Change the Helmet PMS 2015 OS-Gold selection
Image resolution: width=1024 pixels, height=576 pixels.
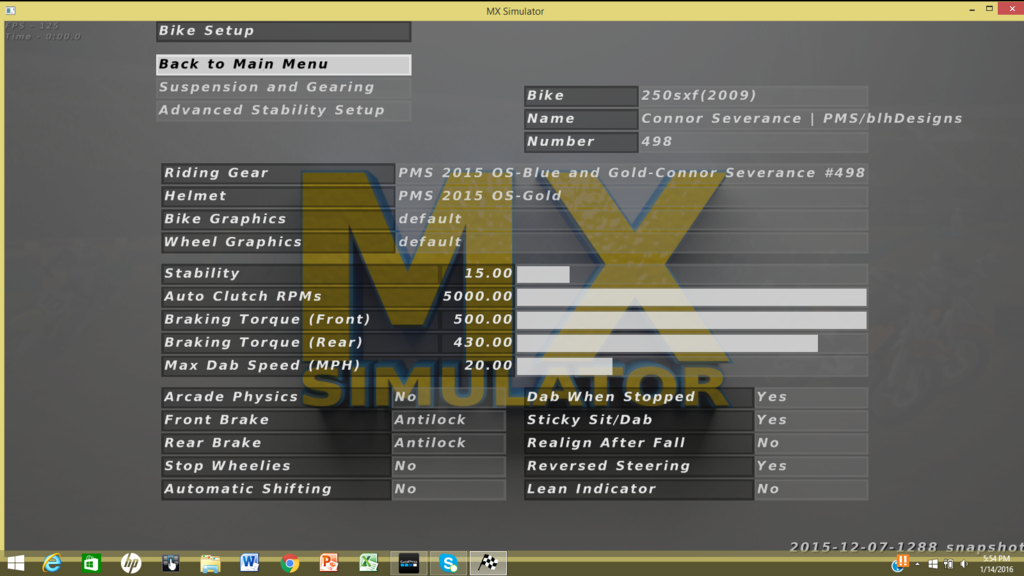[x=631, y=196]
